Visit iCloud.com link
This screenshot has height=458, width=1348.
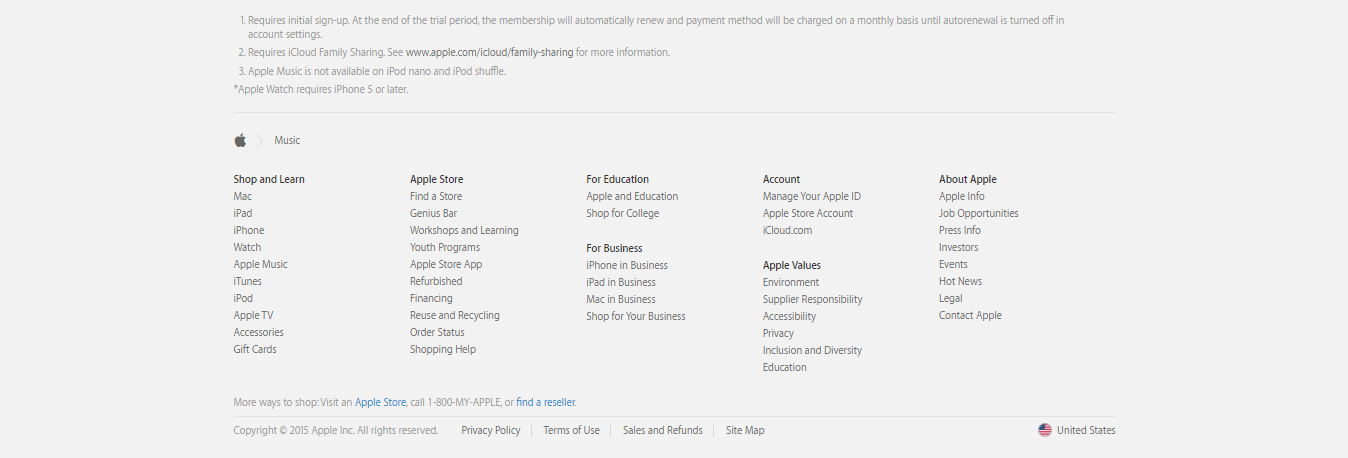click(x=787, y=231)
